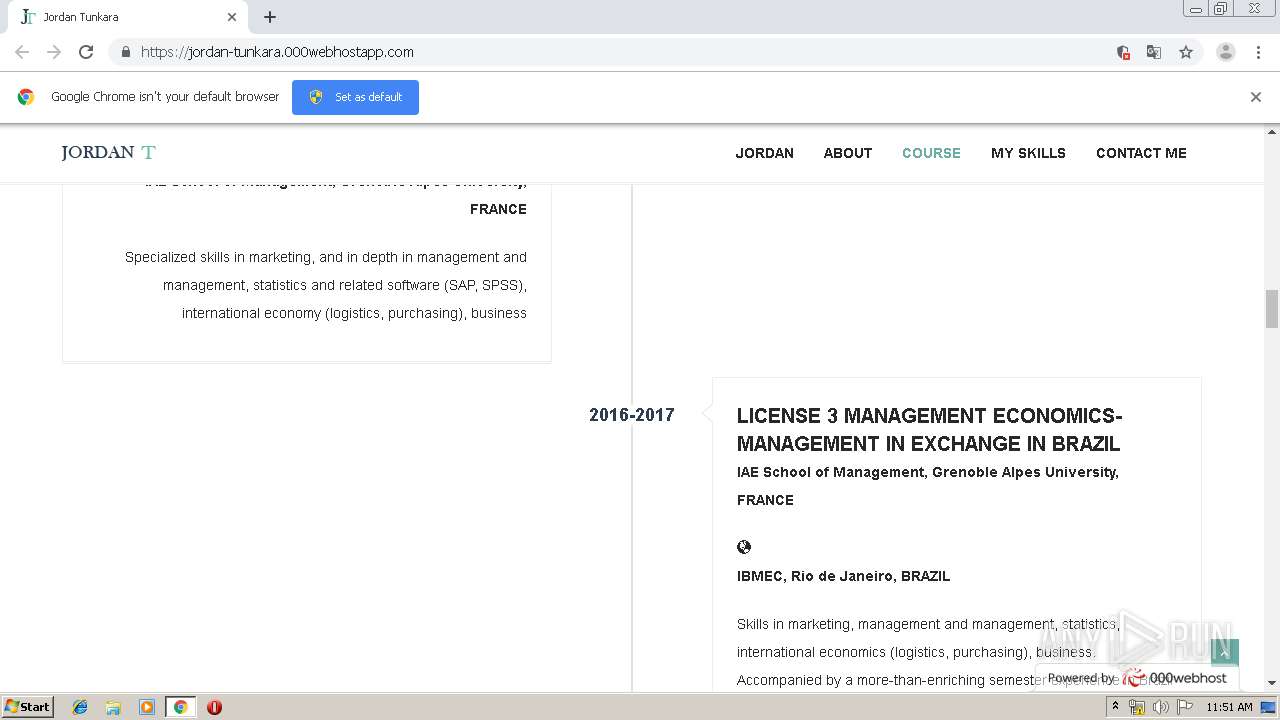Image resolution: width=1280 pixels, height=720 pixels.
Task: Click the red Opera taskbar icon
Action: [x=214, y=707]
